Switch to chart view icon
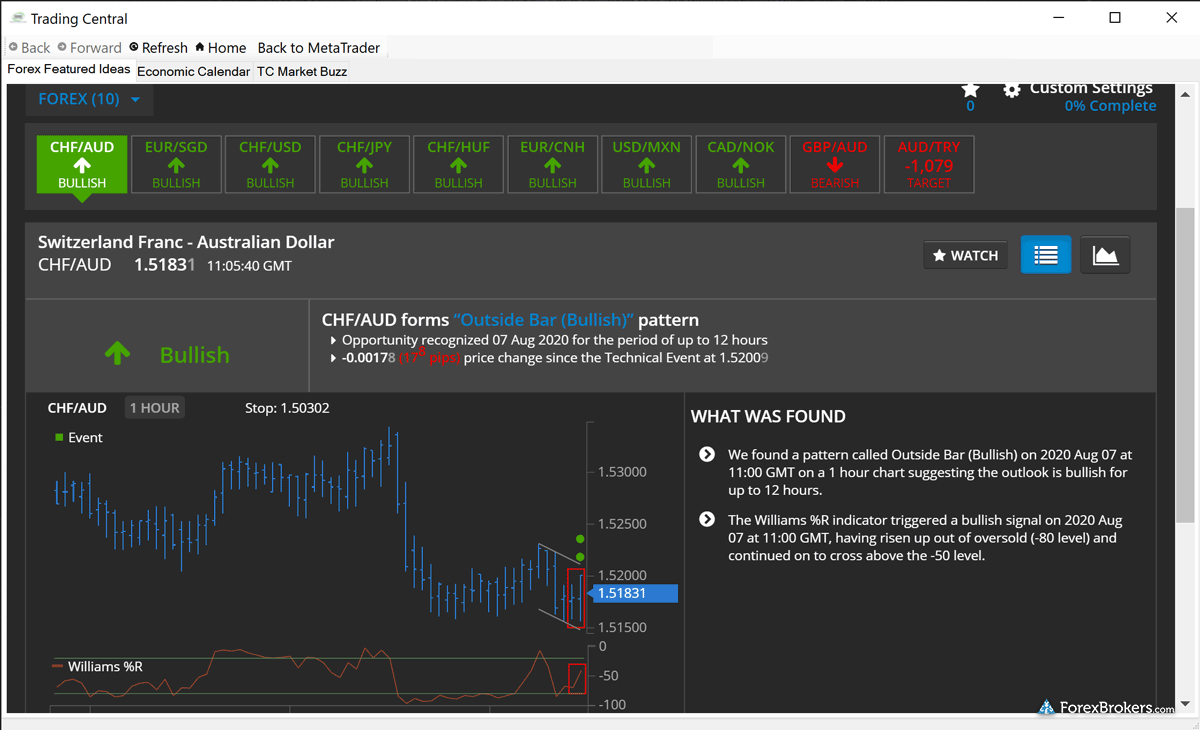Image resolution: width=1200 pixels, height=730 pixels. point(1105,255)
